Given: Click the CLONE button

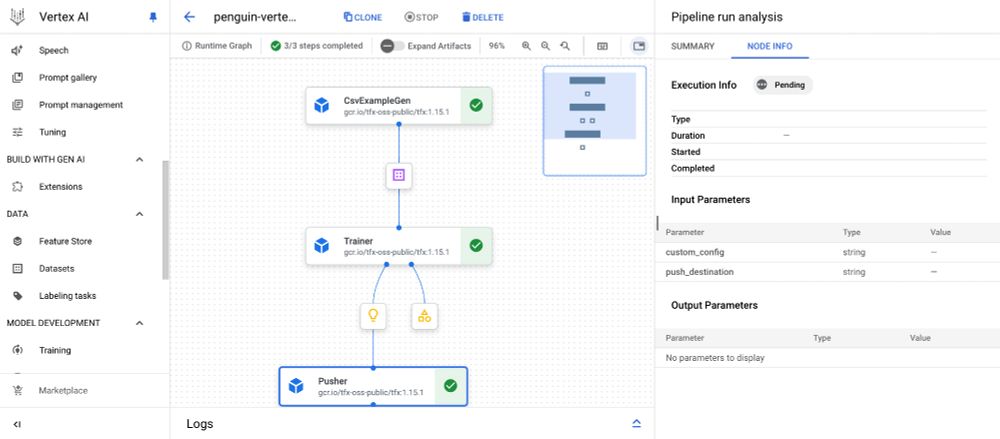Looking at the screenshot, I should (362, 17).
